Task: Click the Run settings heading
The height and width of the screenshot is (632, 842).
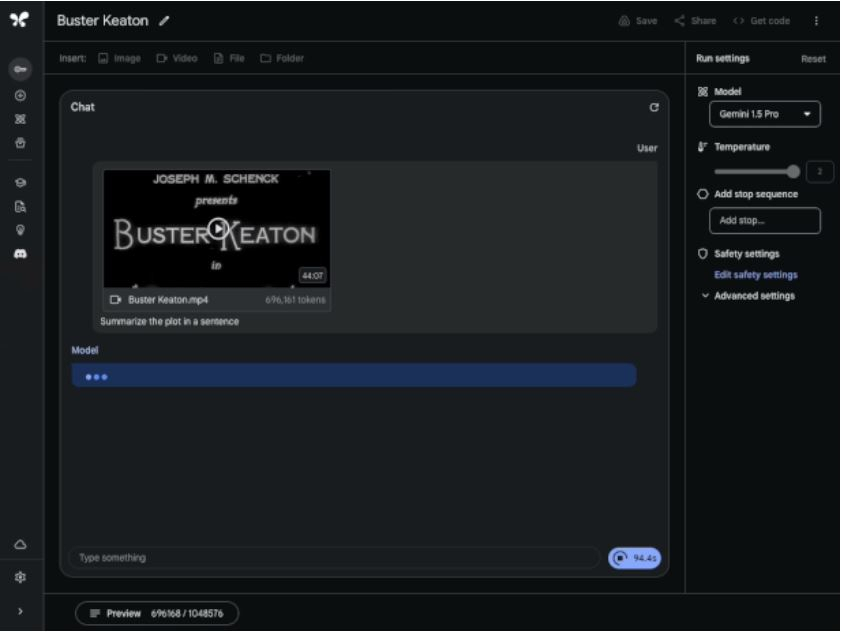Action: 722,59
